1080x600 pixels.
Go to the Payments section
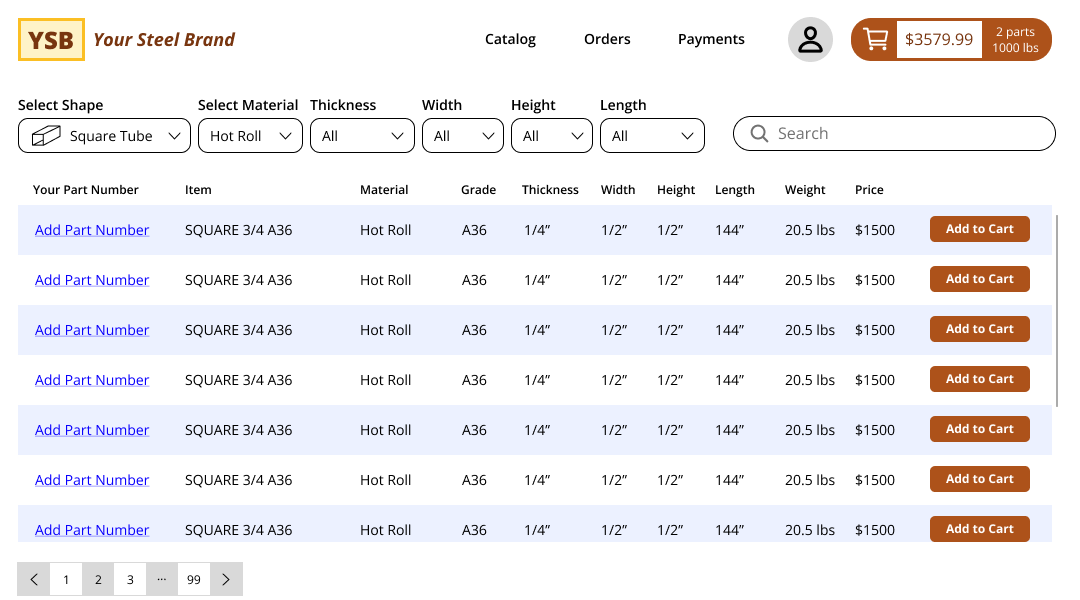(x=711, y=40)
